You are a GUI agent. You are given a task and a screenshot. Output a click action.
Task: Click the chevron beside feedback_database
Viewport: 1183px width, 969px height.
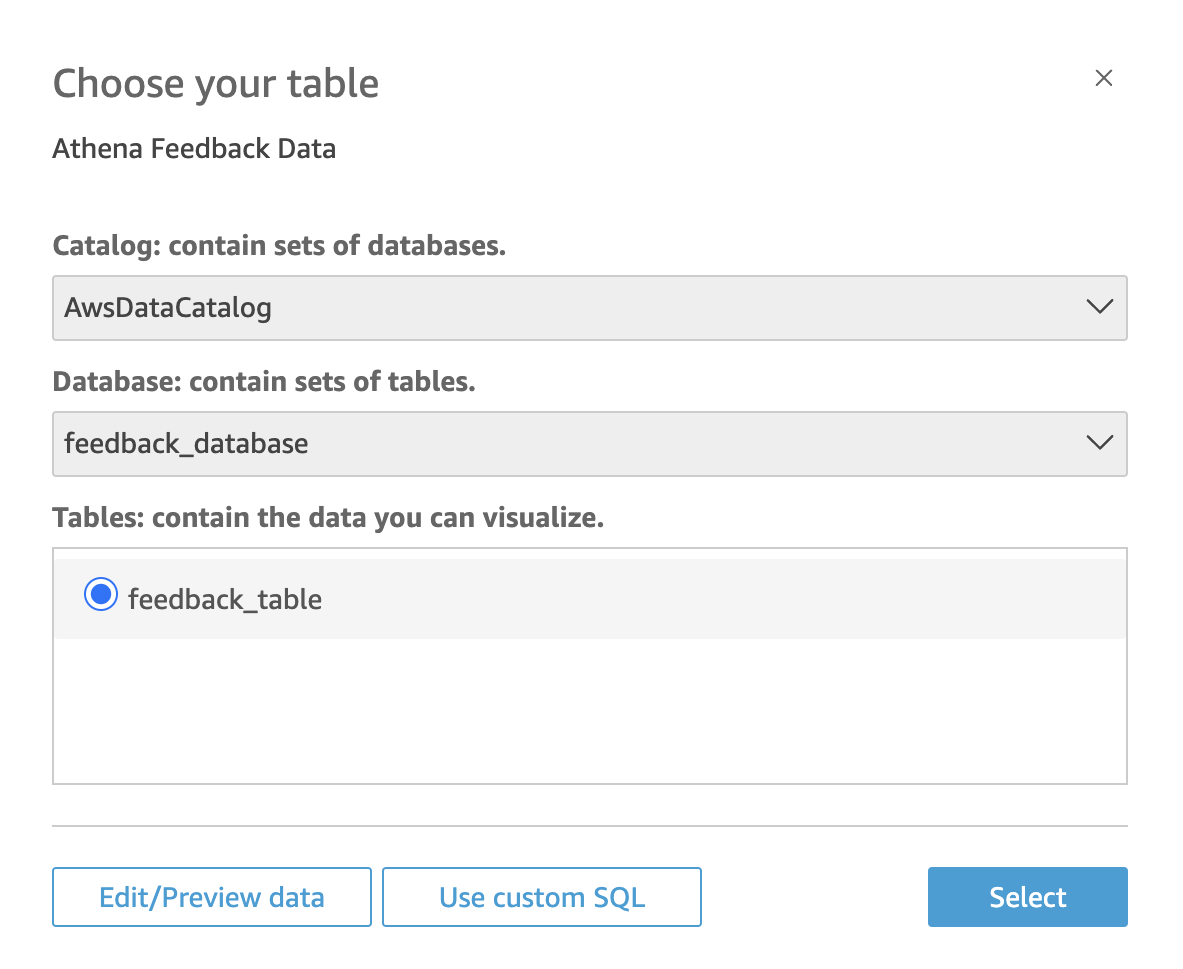[x=1099, y=443]
